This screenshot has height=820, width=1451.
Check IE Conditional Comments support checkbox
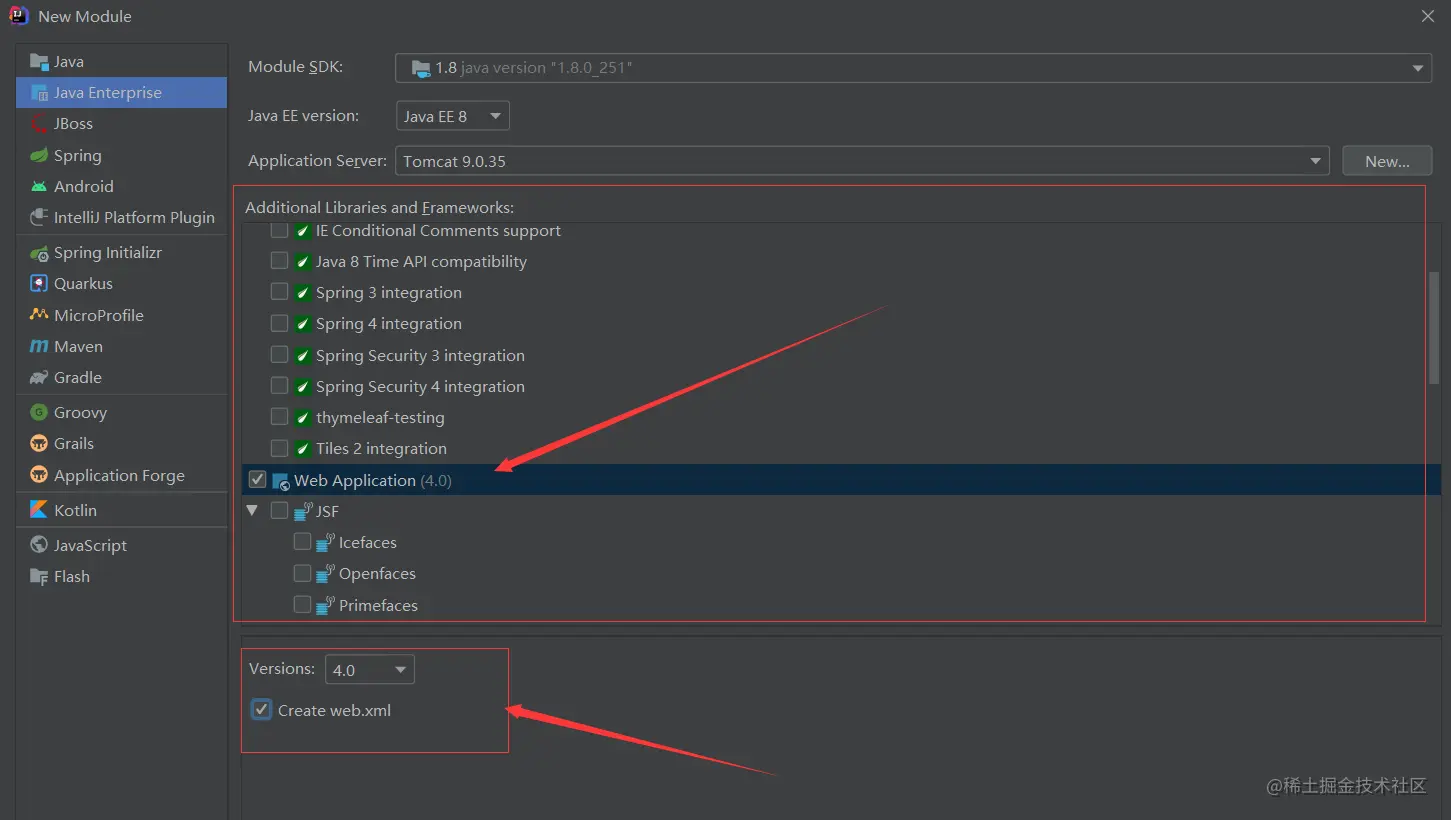(x=279, y=230)
